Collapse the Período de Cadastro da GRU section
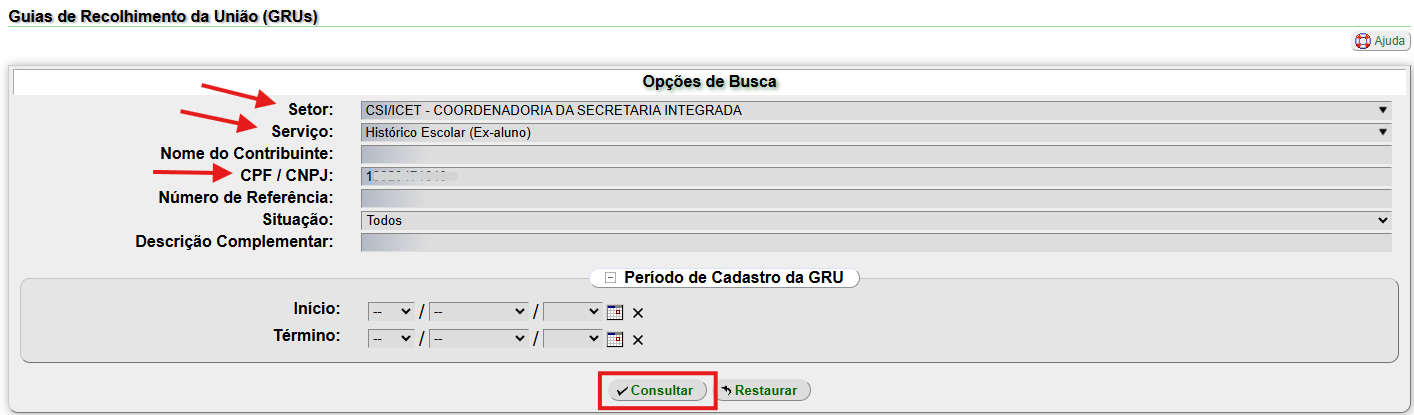This screenshot has height=415, width=1414. [x=610, y=278]
